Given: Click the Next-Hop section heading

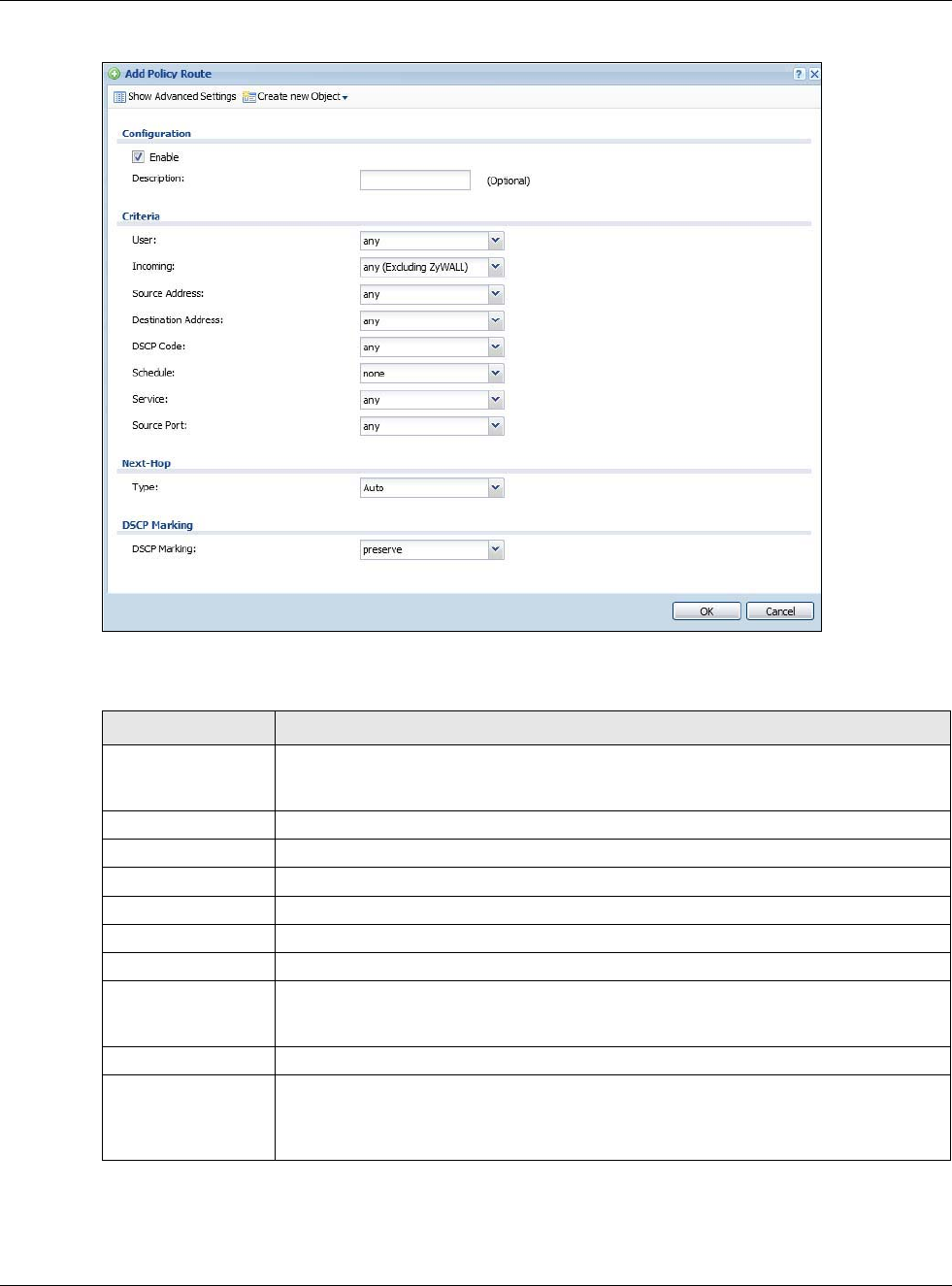Looking at the screenshot, I should [x=147, y=464].
